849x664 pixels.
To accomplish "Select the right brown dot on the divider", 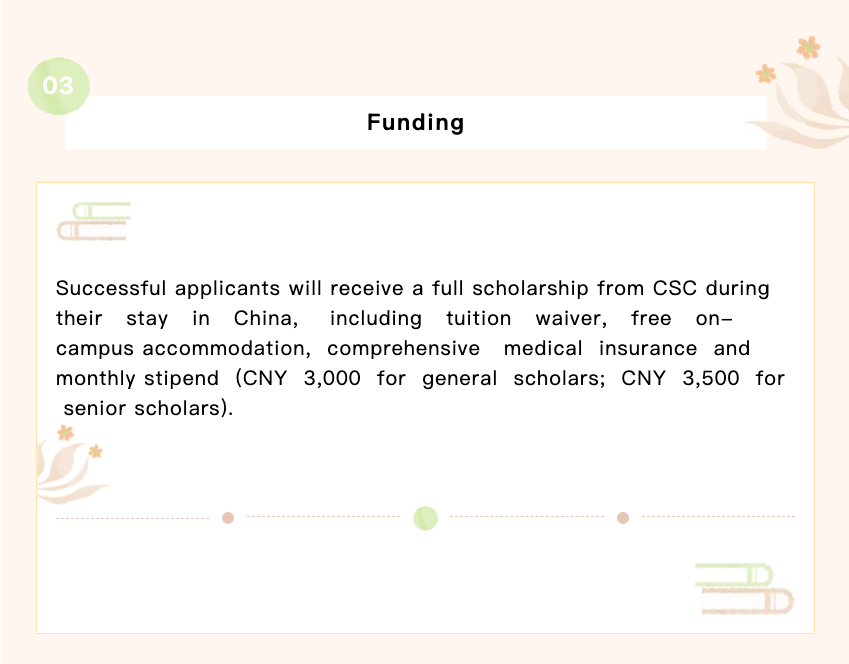I will (x=623, y=517).
